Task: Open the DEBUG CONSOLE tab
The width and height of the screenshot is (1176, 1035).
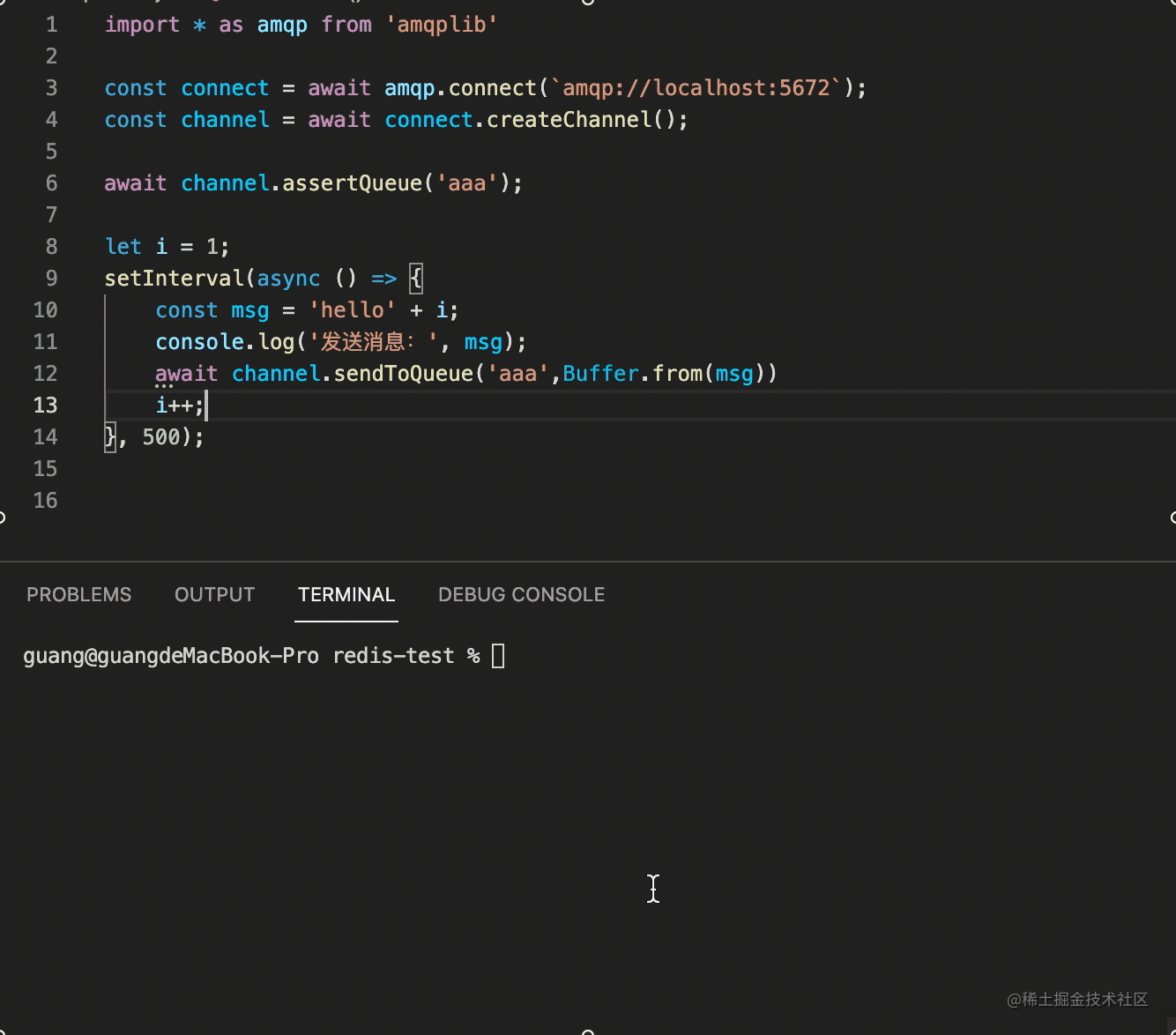Action: pos(521,595)
